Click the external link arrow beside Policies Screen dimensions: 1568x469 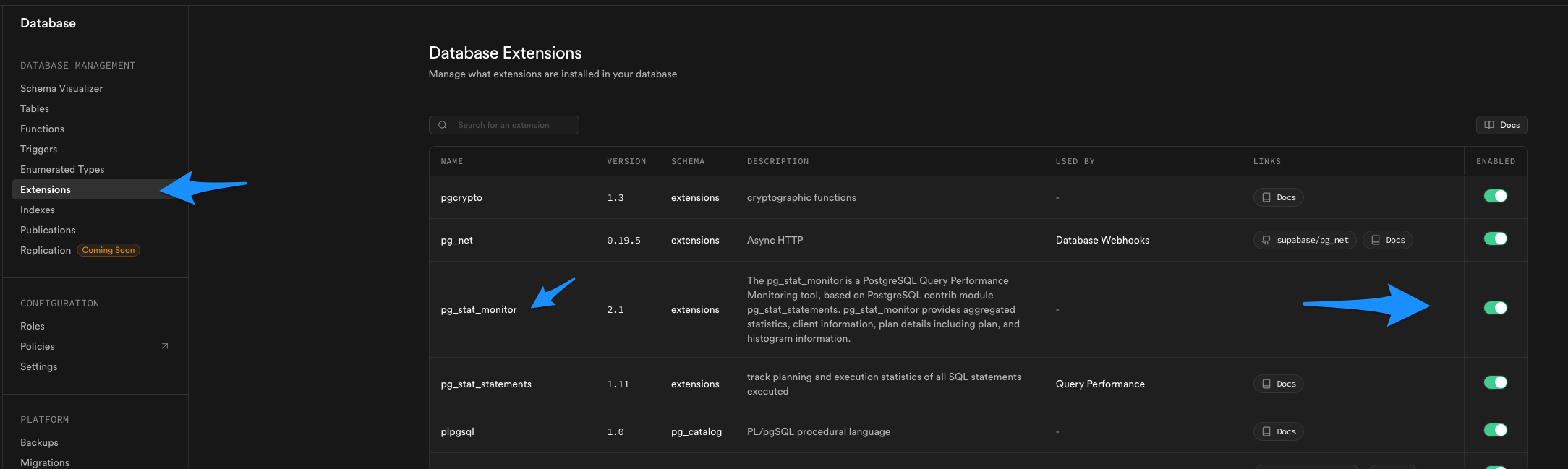(165, 346)
